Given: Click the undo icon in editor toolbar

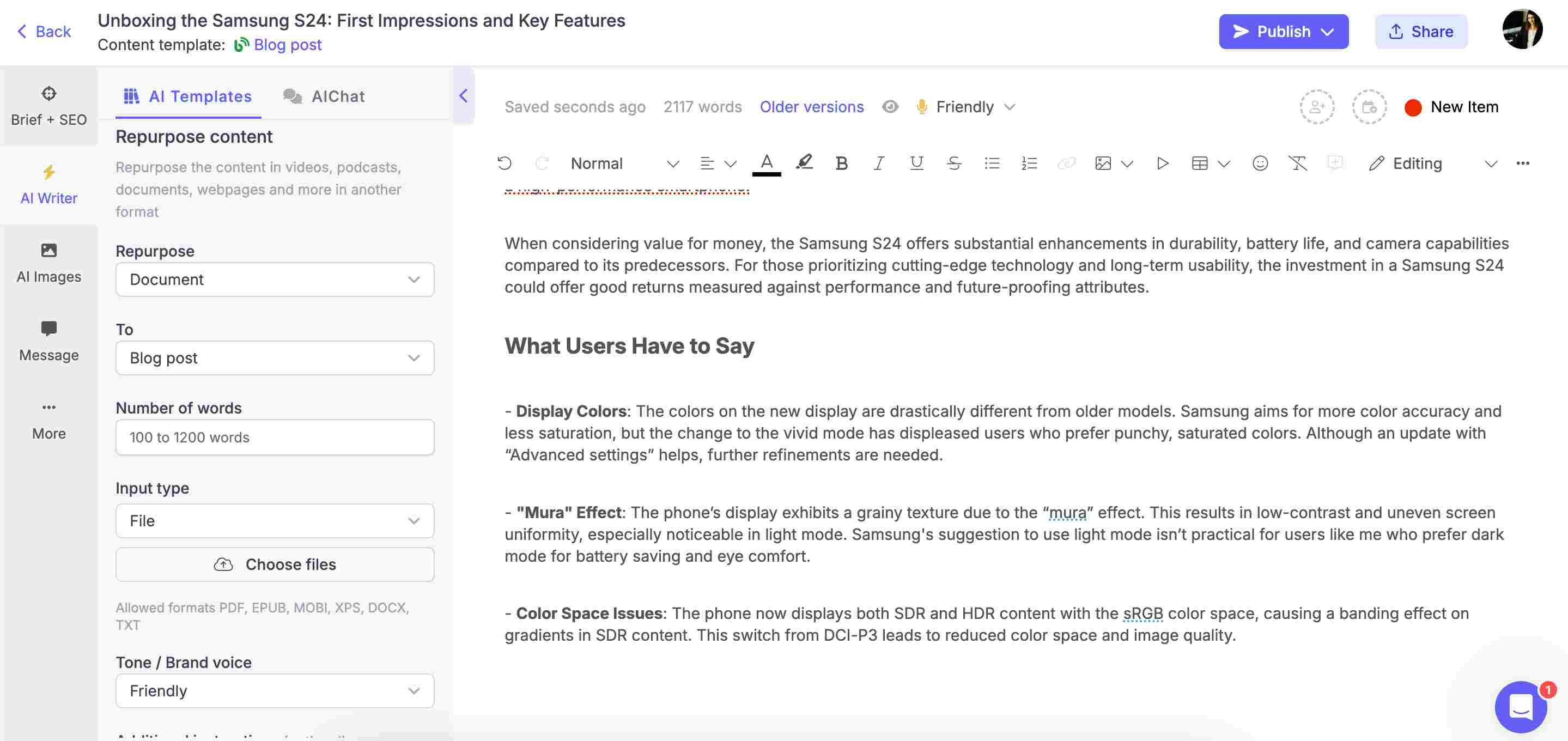Looking at the screenshot, I should pyautogui.click(x=504, y=163).
